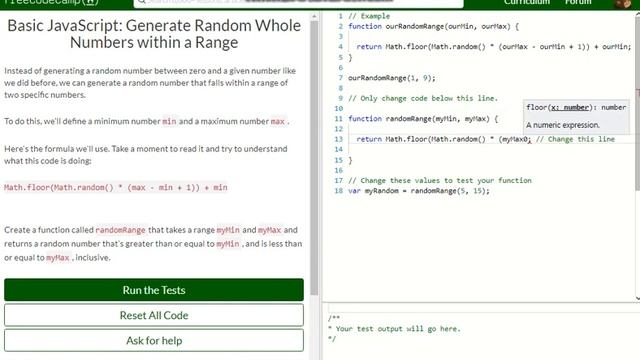Click the '// Change this line' comment
This screenshot has width=640, height=360.
coord(575,139)
